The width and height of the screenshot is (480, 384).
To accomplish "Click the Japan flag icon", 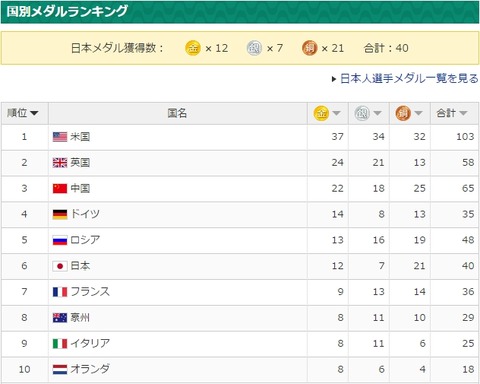I will 60,266.
